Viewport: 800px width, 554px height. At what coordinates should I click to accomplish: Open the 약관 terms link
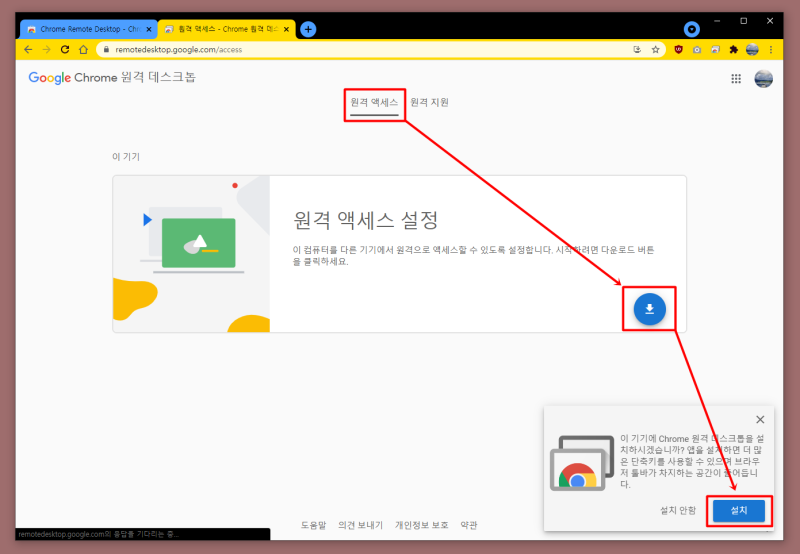pos(469,525)
